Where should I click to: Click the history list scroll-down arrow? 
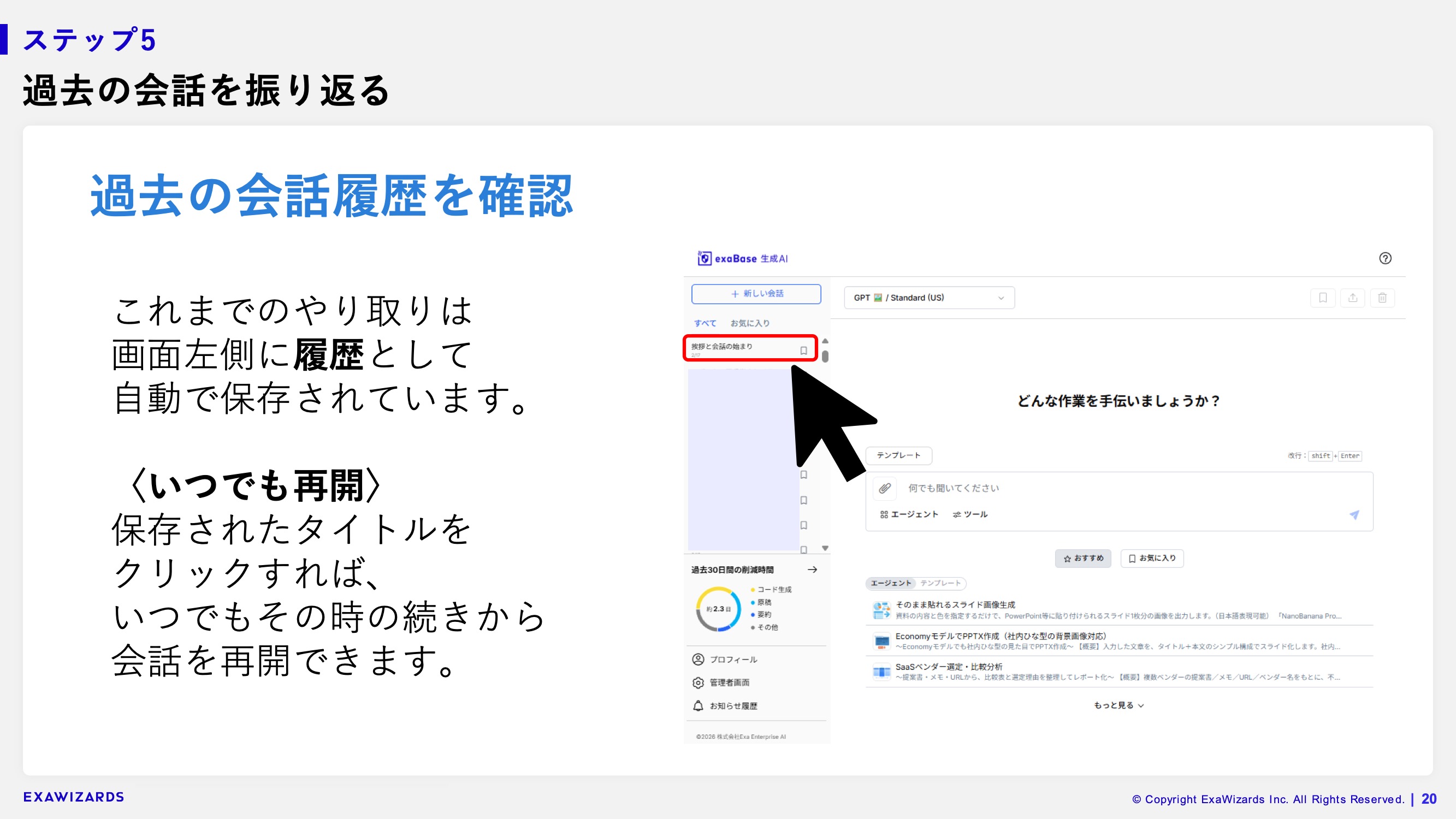pyautogui.click(x=825, y=548)
